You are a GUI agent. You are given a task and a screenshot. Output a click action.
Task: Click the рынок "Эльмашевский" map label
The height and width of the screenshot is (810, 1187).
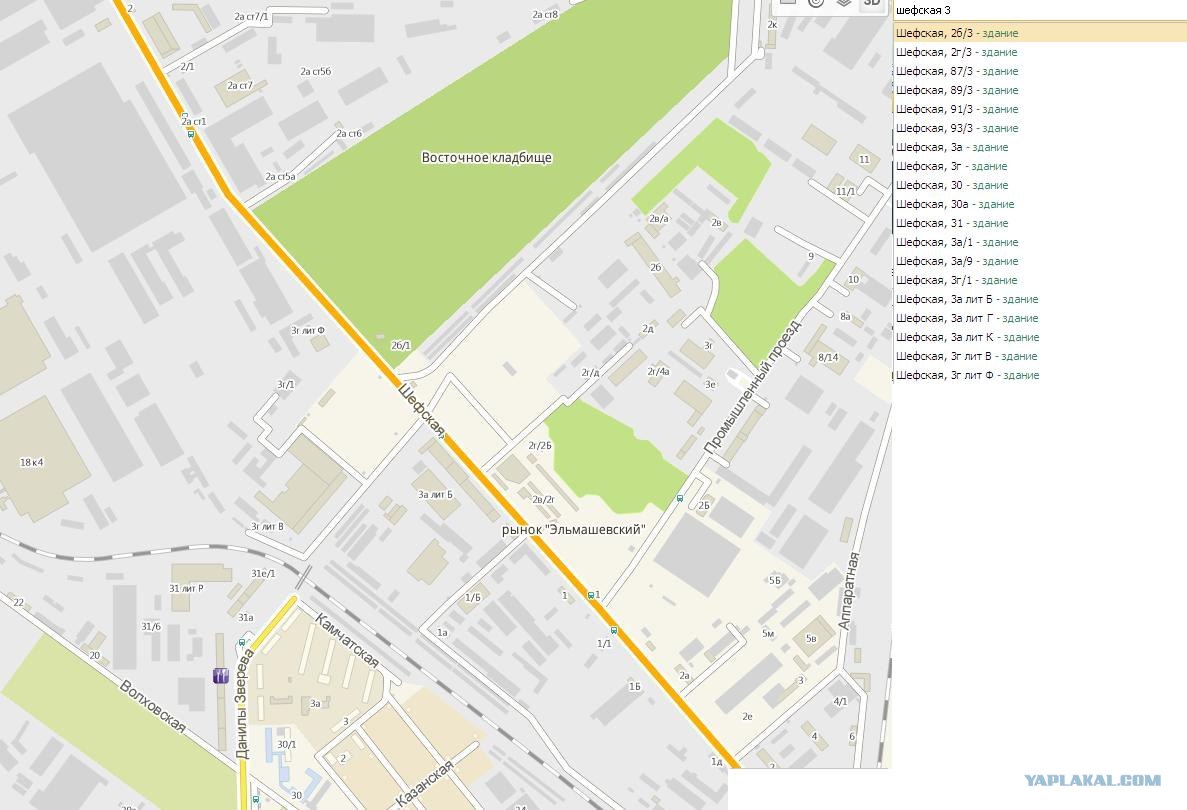[574, 529]
